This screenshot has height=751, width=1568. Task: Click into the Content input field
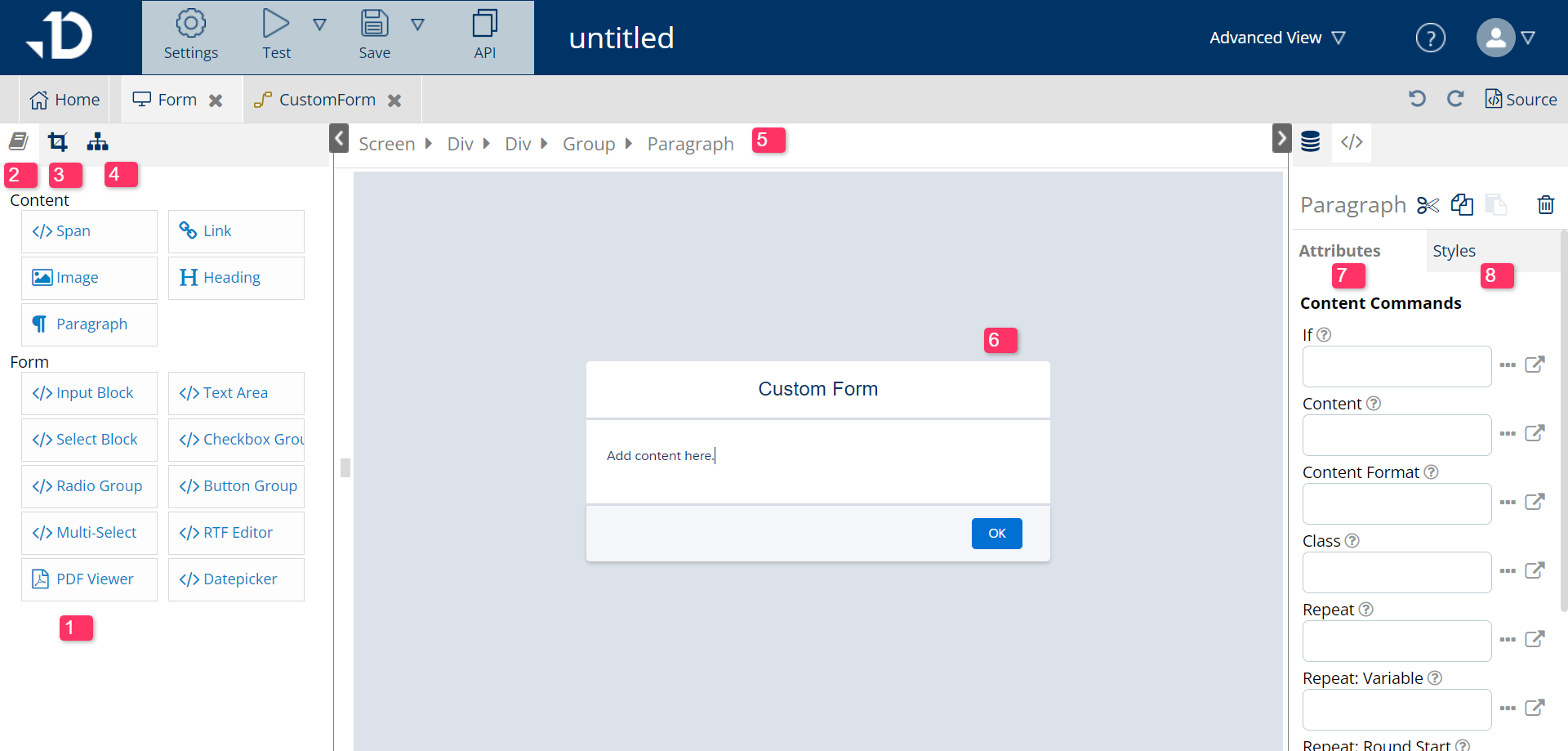click(x=1396, y=435)
